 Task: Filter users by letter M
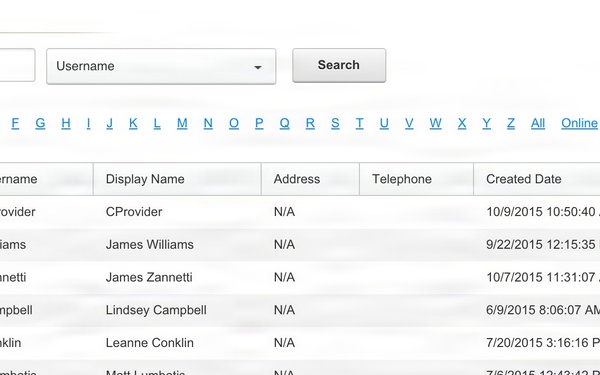click(182, 123)
